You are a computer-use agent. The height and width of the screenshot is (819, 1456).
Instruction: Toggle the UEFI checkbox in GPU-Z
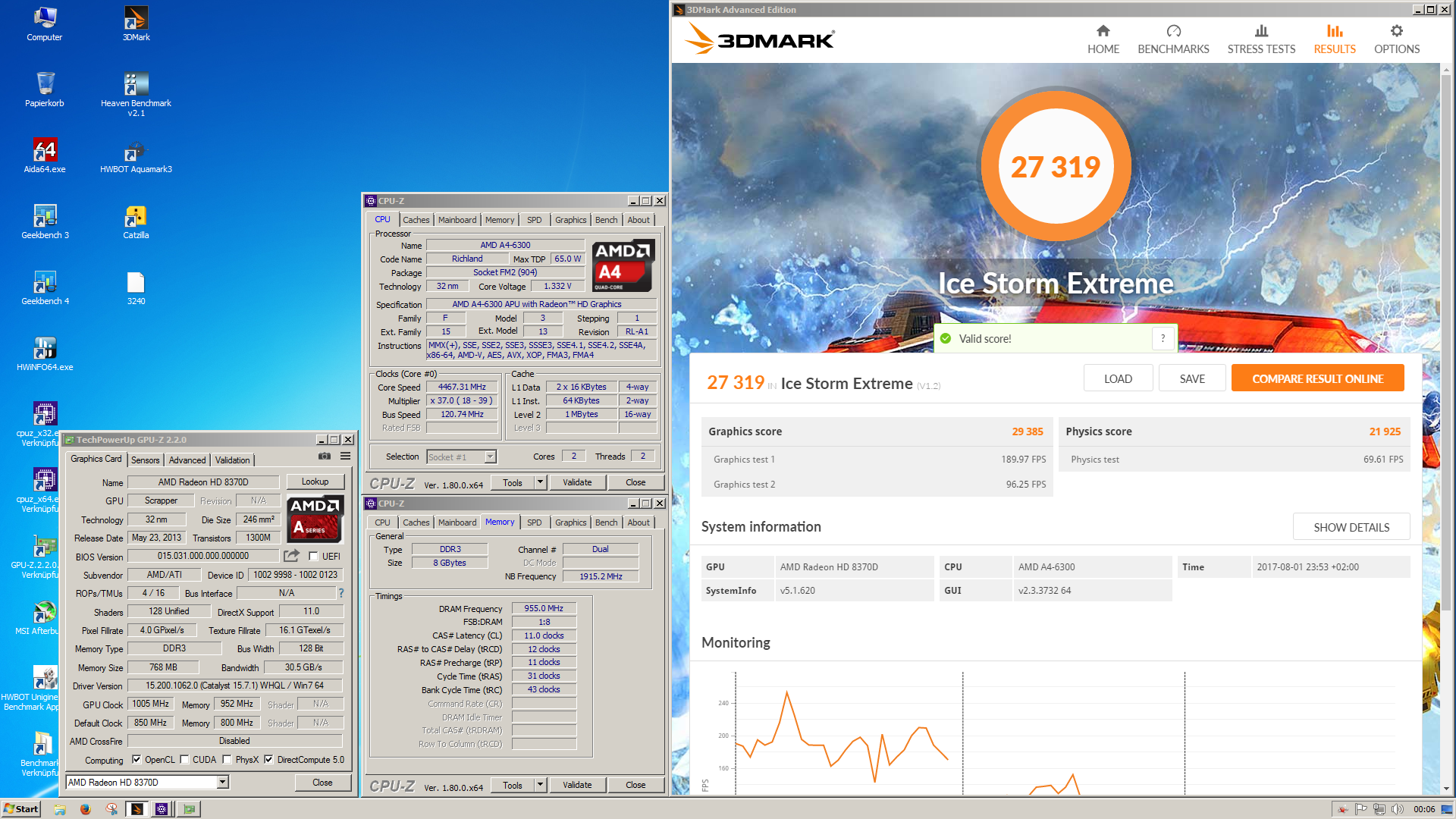[x=313, y=556]
